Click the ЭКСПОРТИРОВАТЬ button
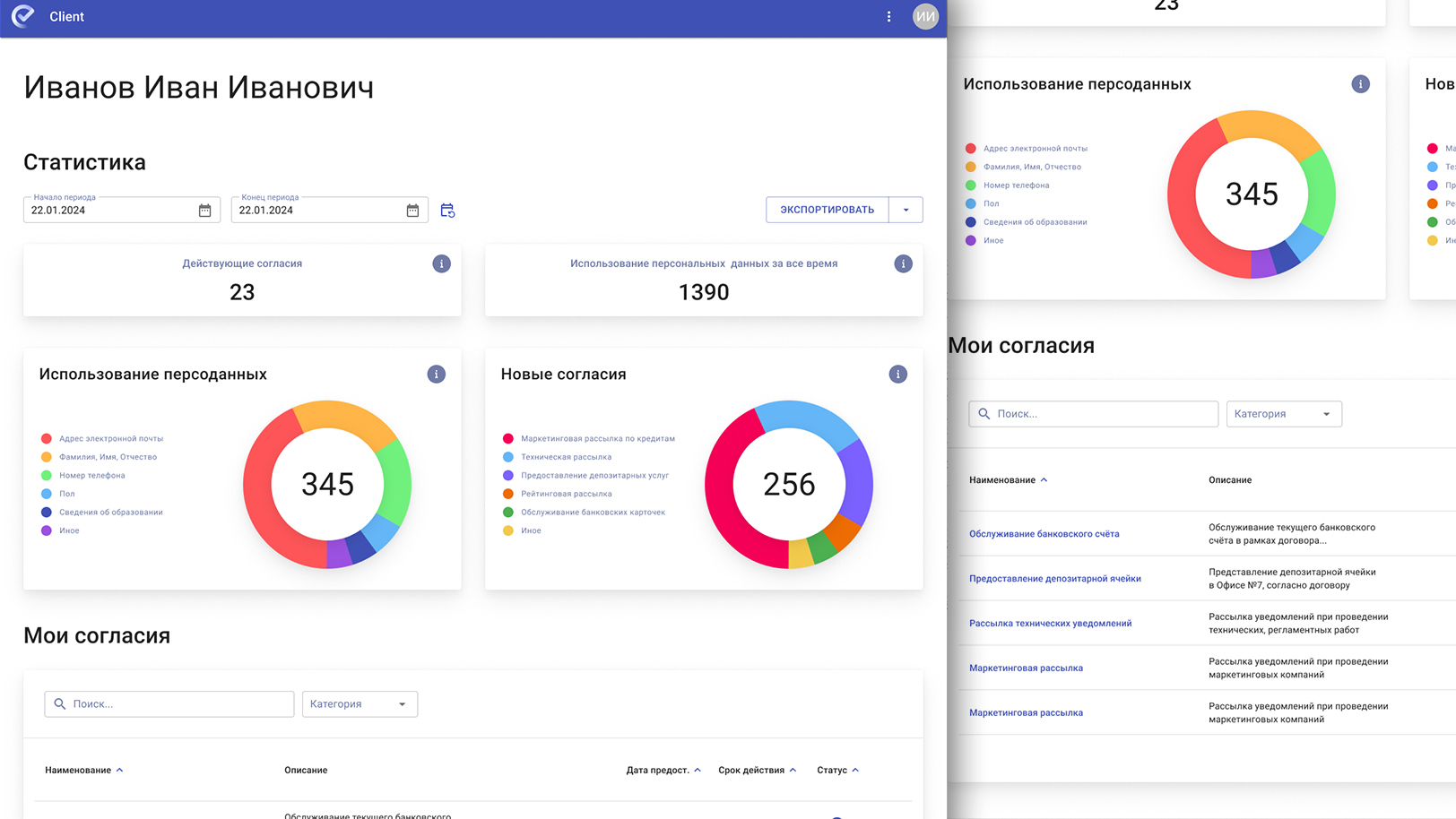 click(x=827, y=210)
